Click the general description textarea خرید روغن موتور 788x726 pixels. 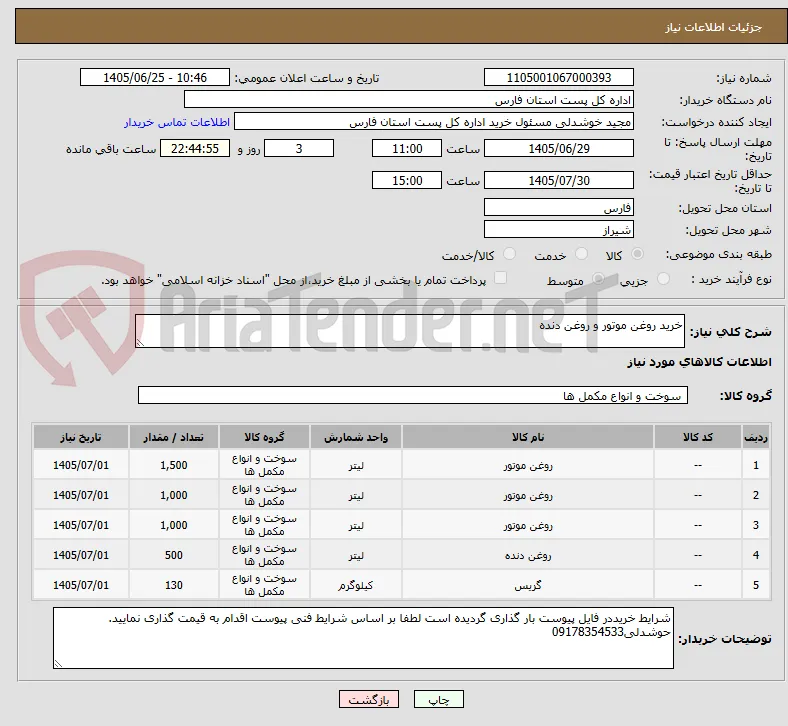click(410, 331)
